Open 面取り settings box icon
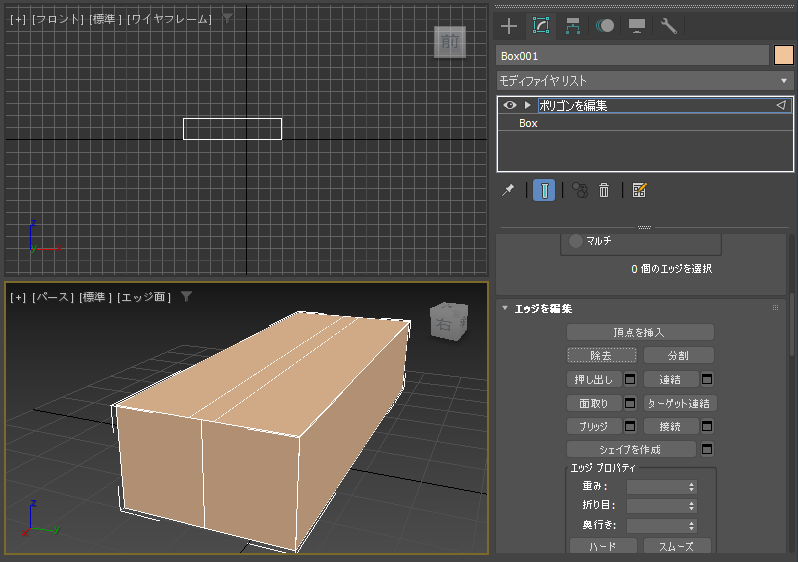Screen dimensions: 798x562 [x=630, y=403]
